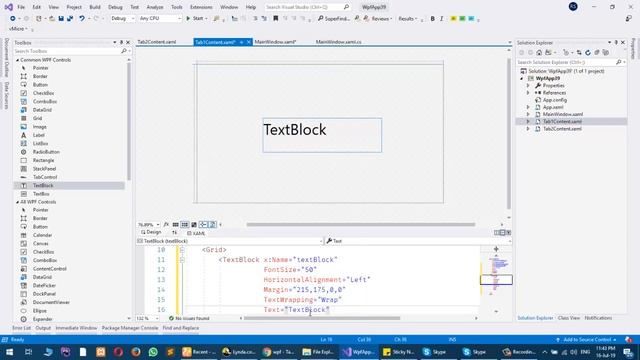The image size is (640, 360).
Task: Click Show All Files icon in Solution Explorer
Action: point(606,53)
